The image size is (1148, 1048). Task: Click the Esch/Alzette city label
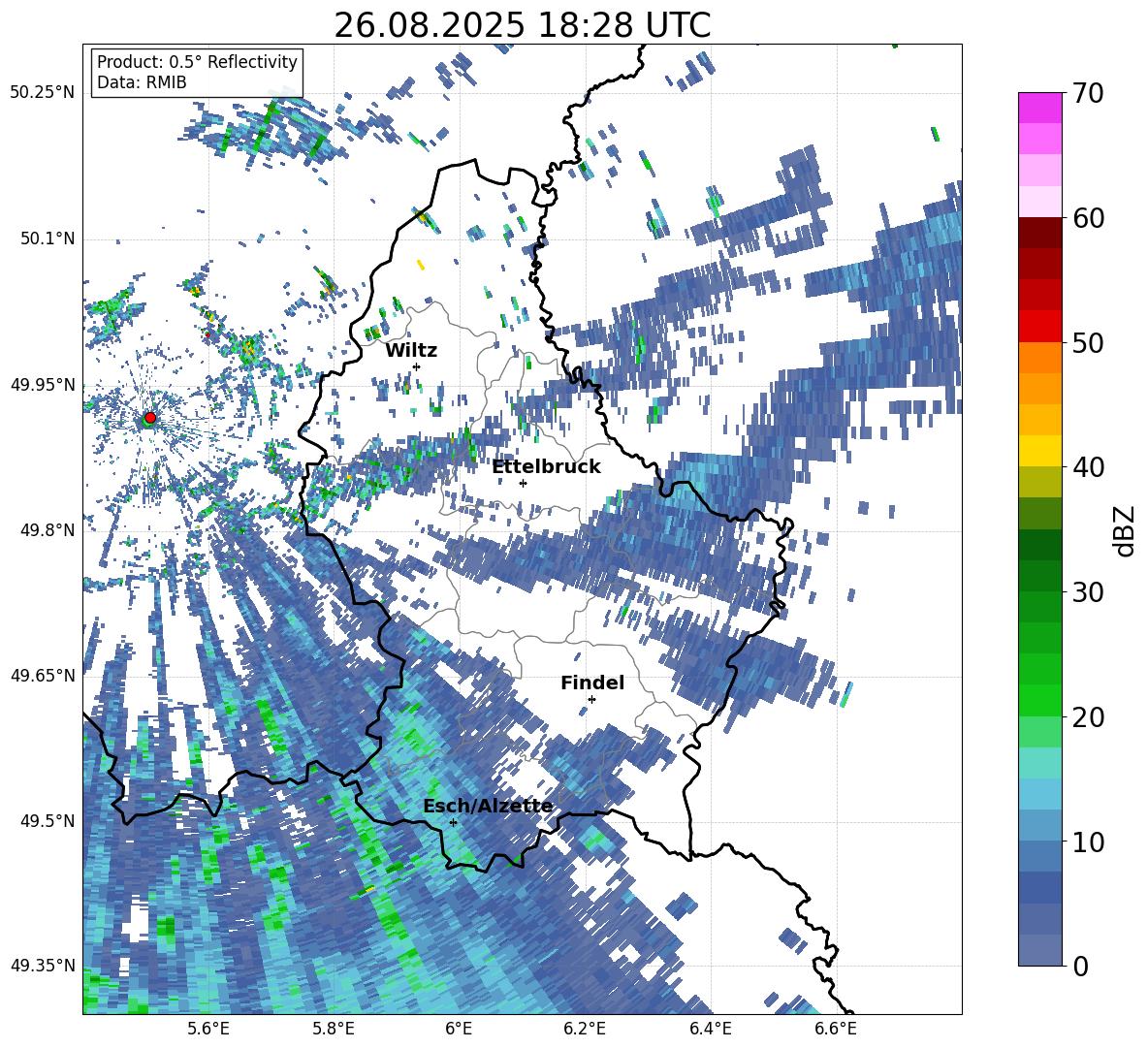pyautogui.click(x=488, y=806)
